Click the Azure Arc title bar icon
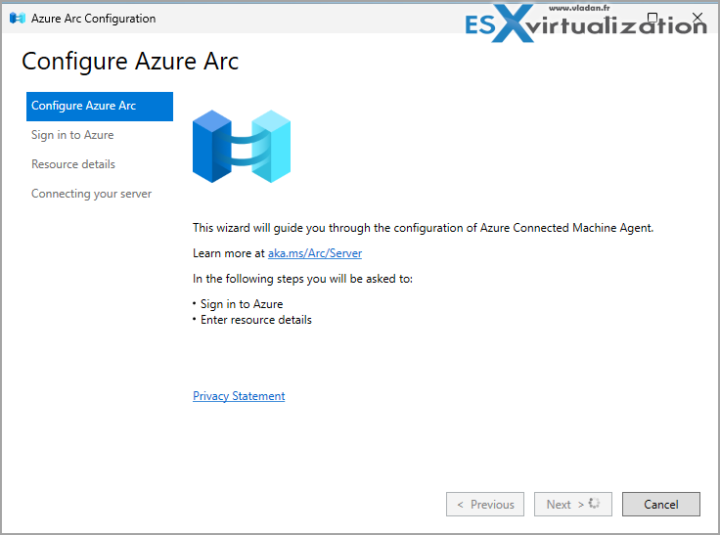The height and width of the screenshot is (535, 720). 17,18
